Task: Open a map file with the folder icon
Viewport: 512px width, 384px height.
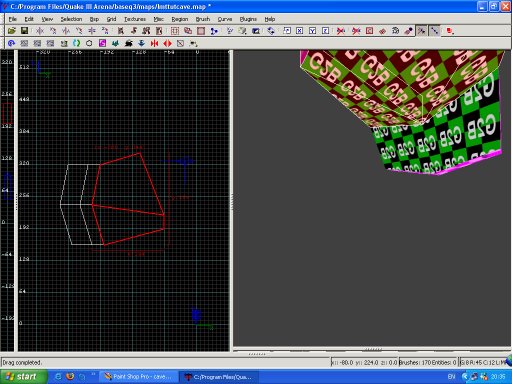Action: pyautogui.click(x=12, y=31)
